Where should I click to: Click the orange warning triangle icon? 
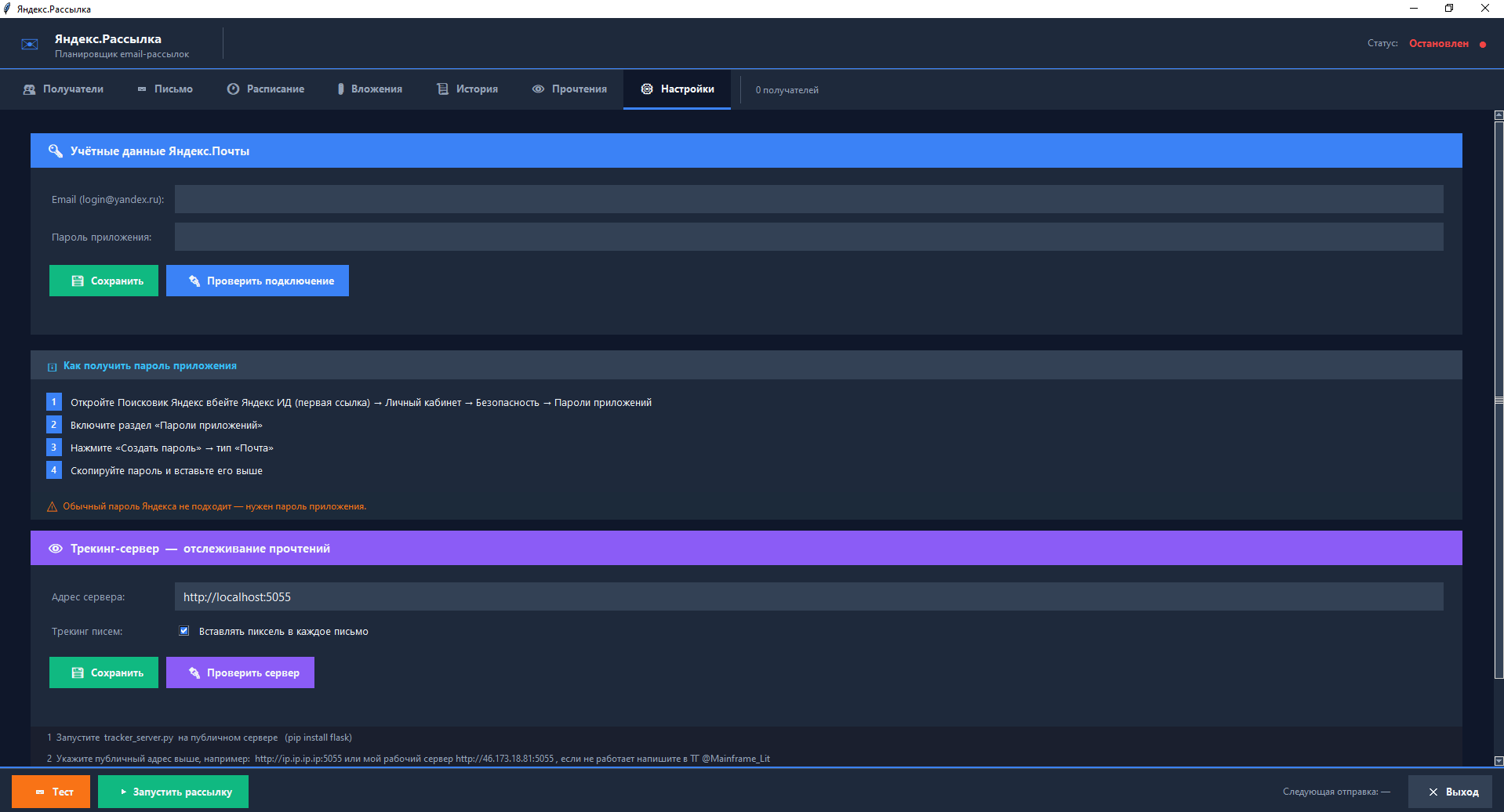[x=52, y=507]
